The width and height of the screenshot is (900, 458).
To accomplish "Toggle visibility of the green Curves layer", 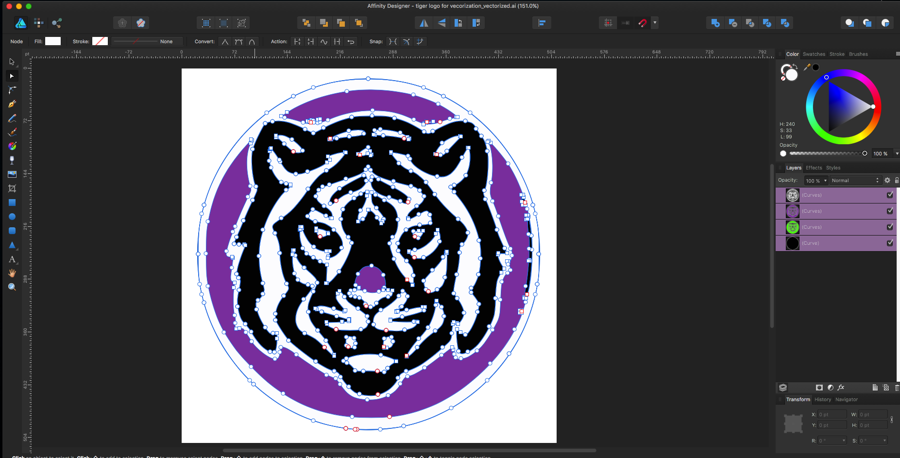I will point(890,227).
